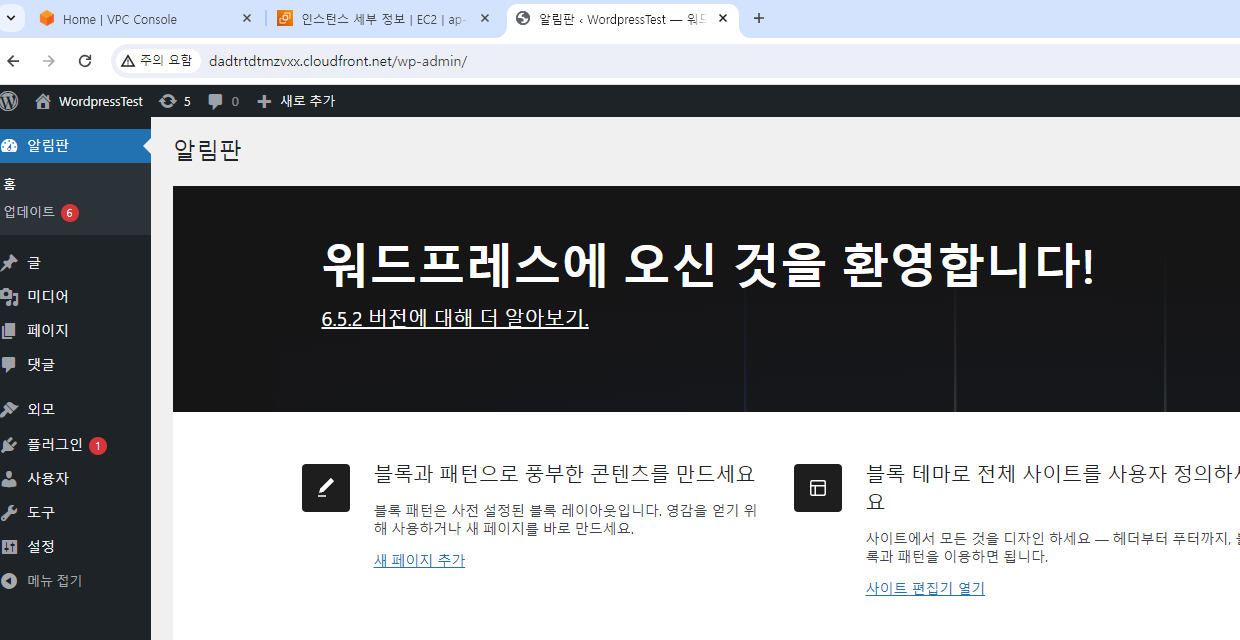
Task: Open the 도구 tools menu
Action: point(41,513)
